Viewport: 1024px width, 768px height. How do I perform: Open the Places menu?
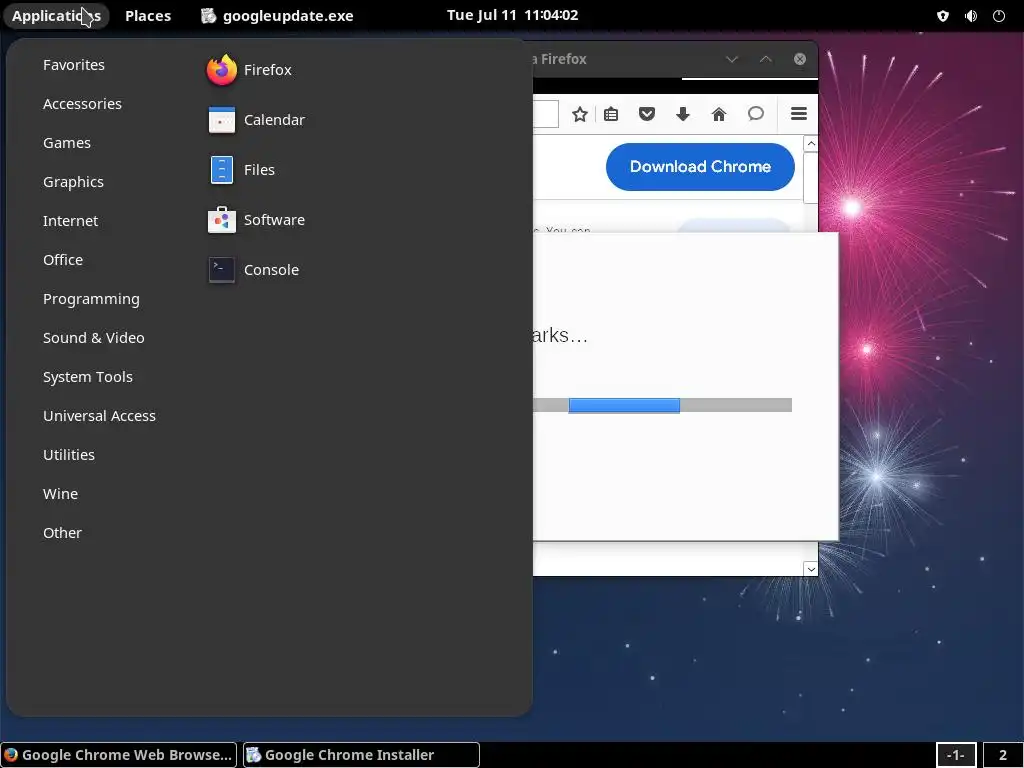[148, 16]
